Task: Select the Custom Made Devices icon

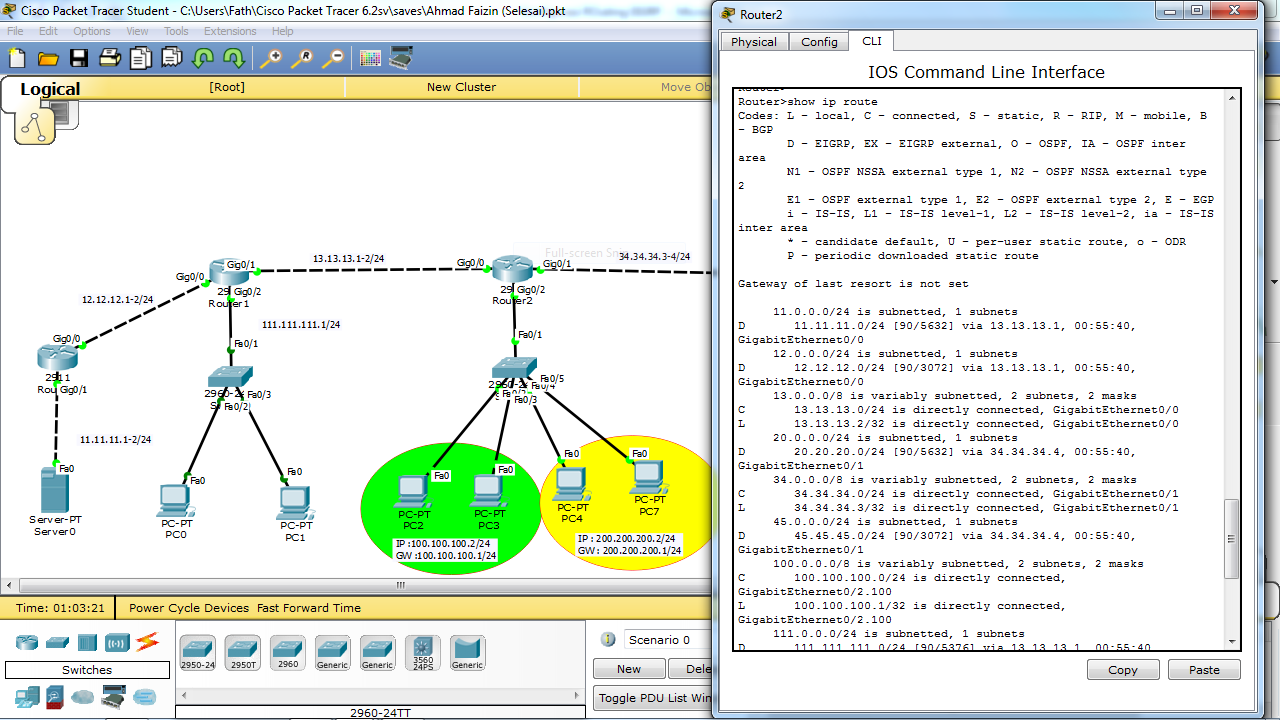Action: coord(114,696)
